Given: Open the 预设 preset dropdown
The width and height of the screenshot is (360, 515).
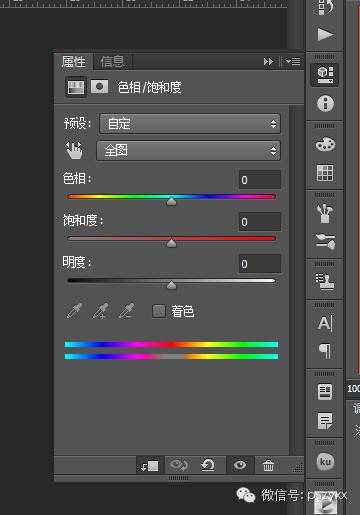Looking at the screenshot, I should point(190,124).
